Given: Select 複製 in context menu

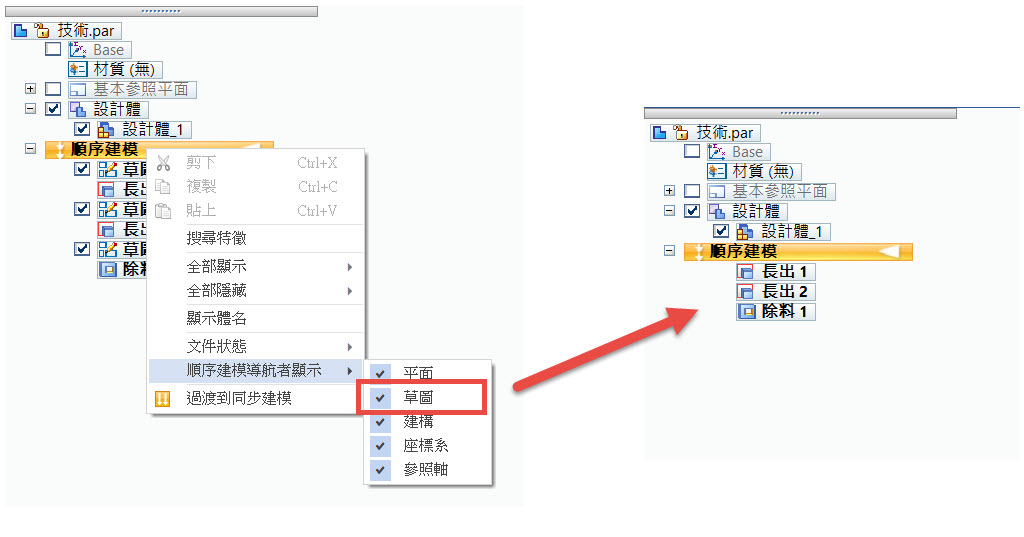Looking at the screenshot, I should click(x=255, y=187).
